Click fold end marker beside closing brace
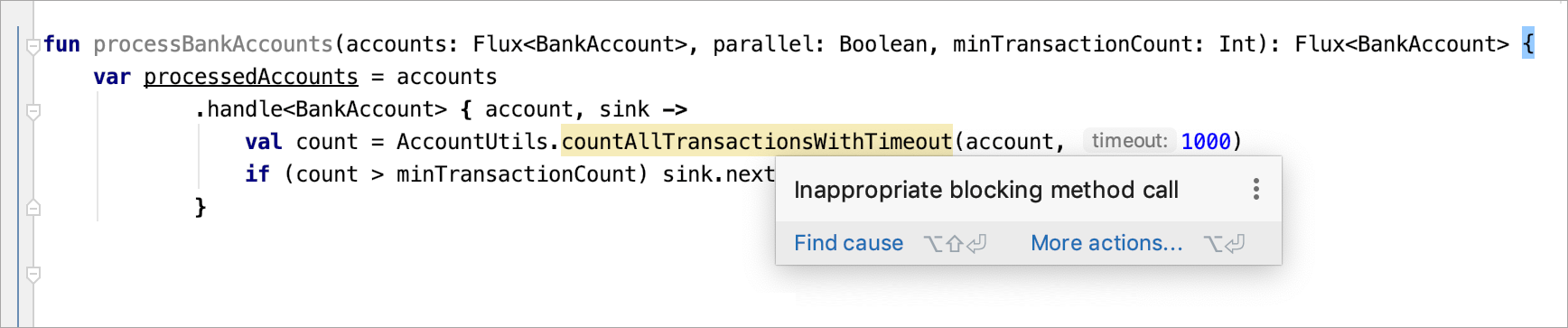1568x328 pixels. pos(33,207)
